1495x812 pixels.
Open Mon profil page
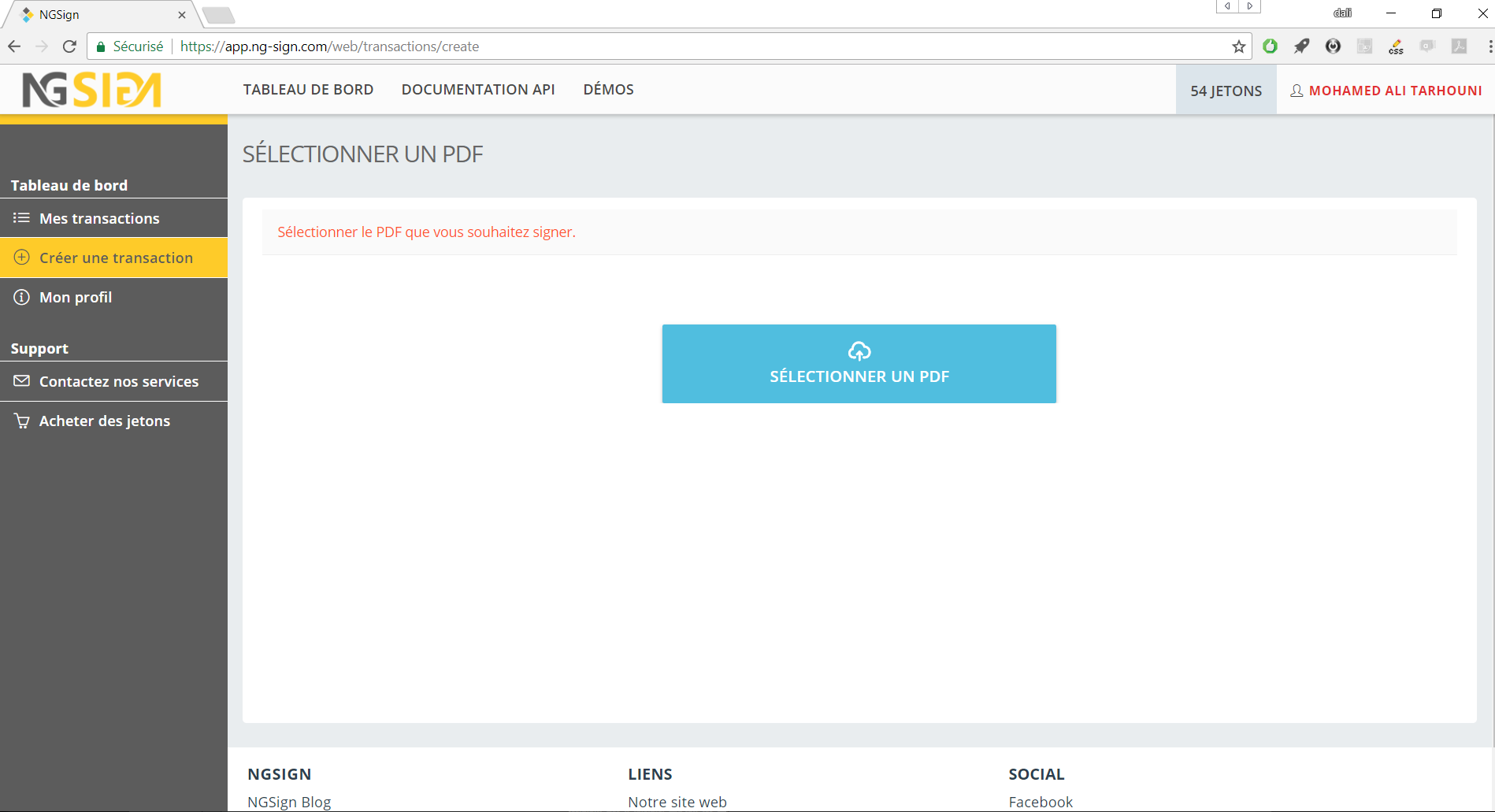tap(76, 297)
